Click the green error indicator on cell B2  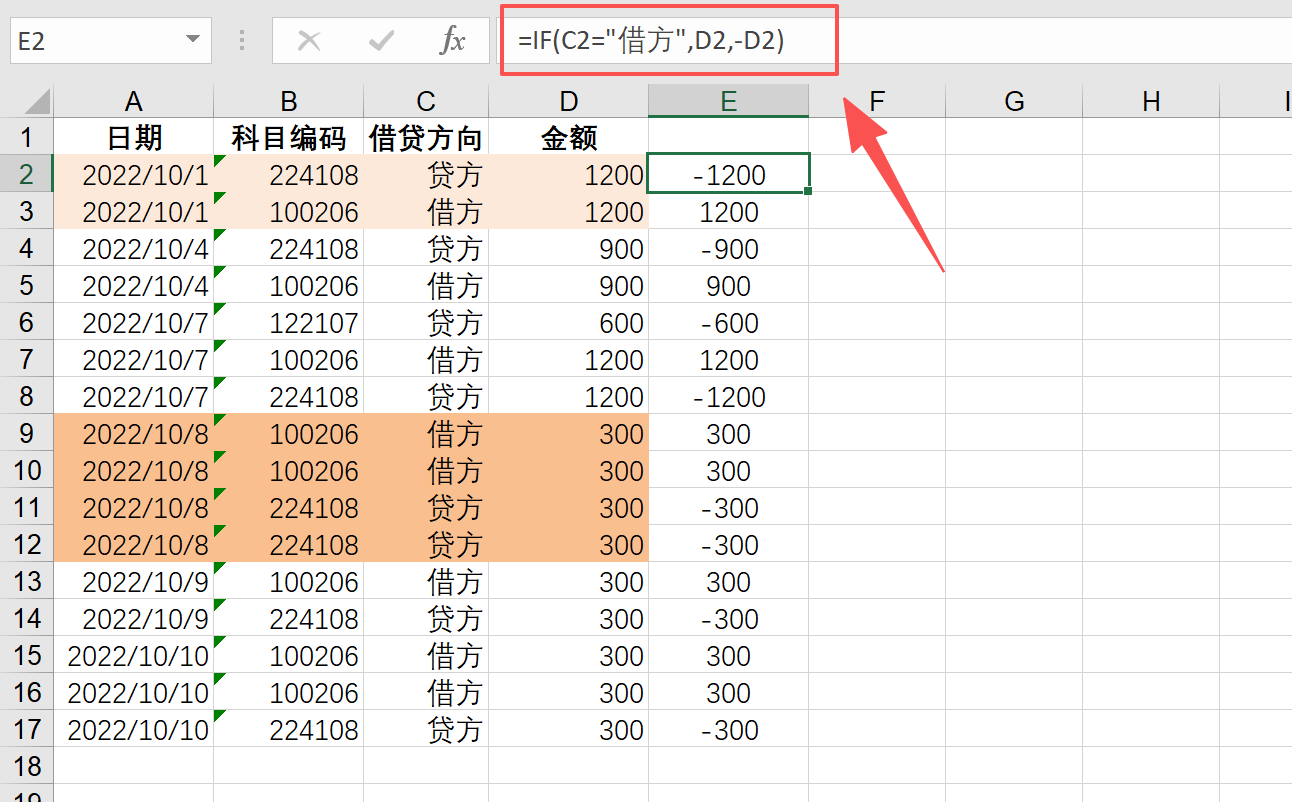(218, 160)
